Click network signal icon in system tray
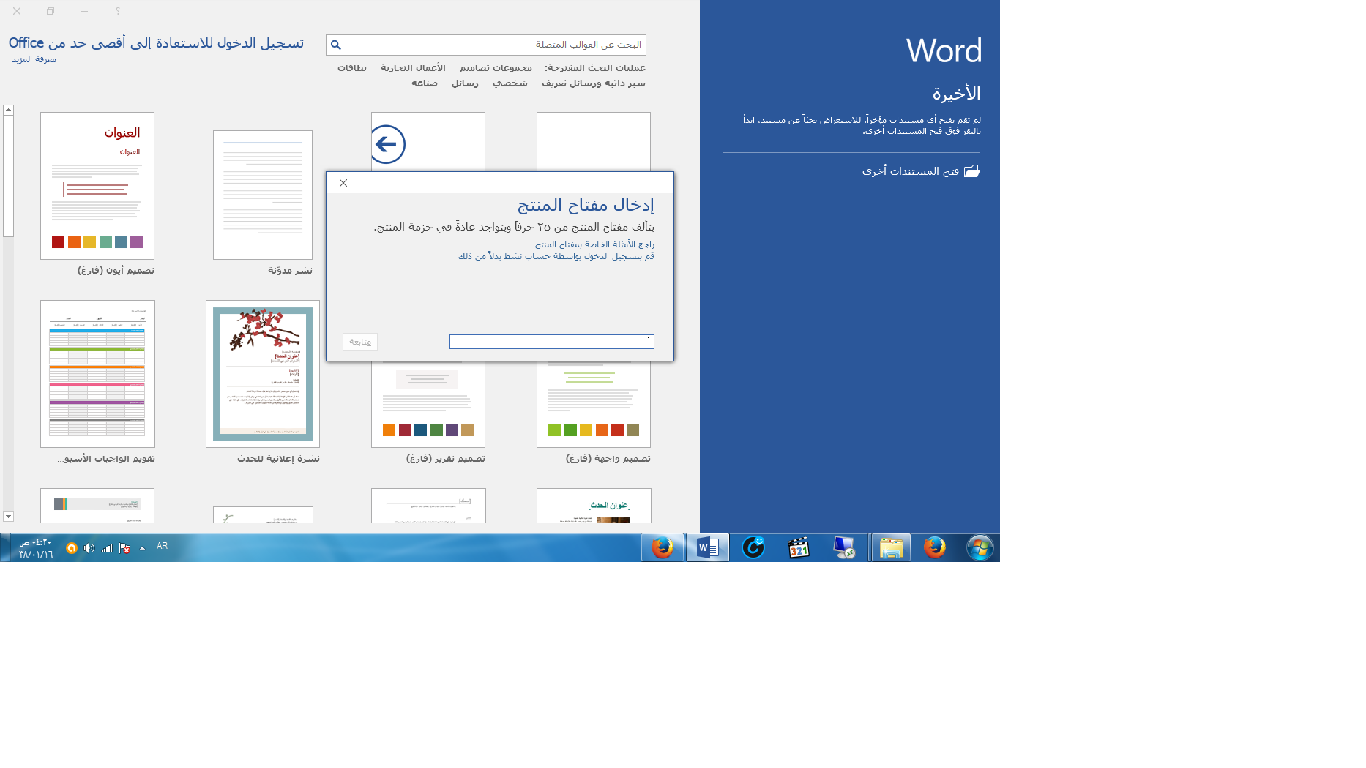The width and height of the screenshot is (1366, 768). (107, 548)
